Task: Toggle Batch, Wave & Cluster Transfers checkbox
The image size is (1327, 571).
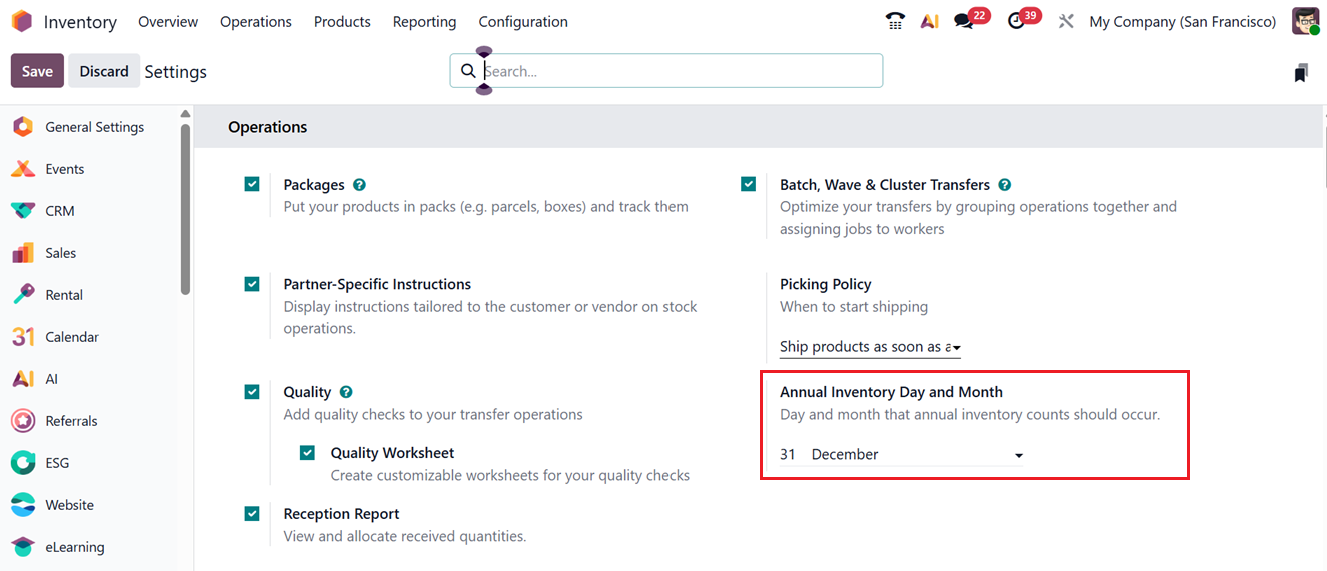Action: 748,184
